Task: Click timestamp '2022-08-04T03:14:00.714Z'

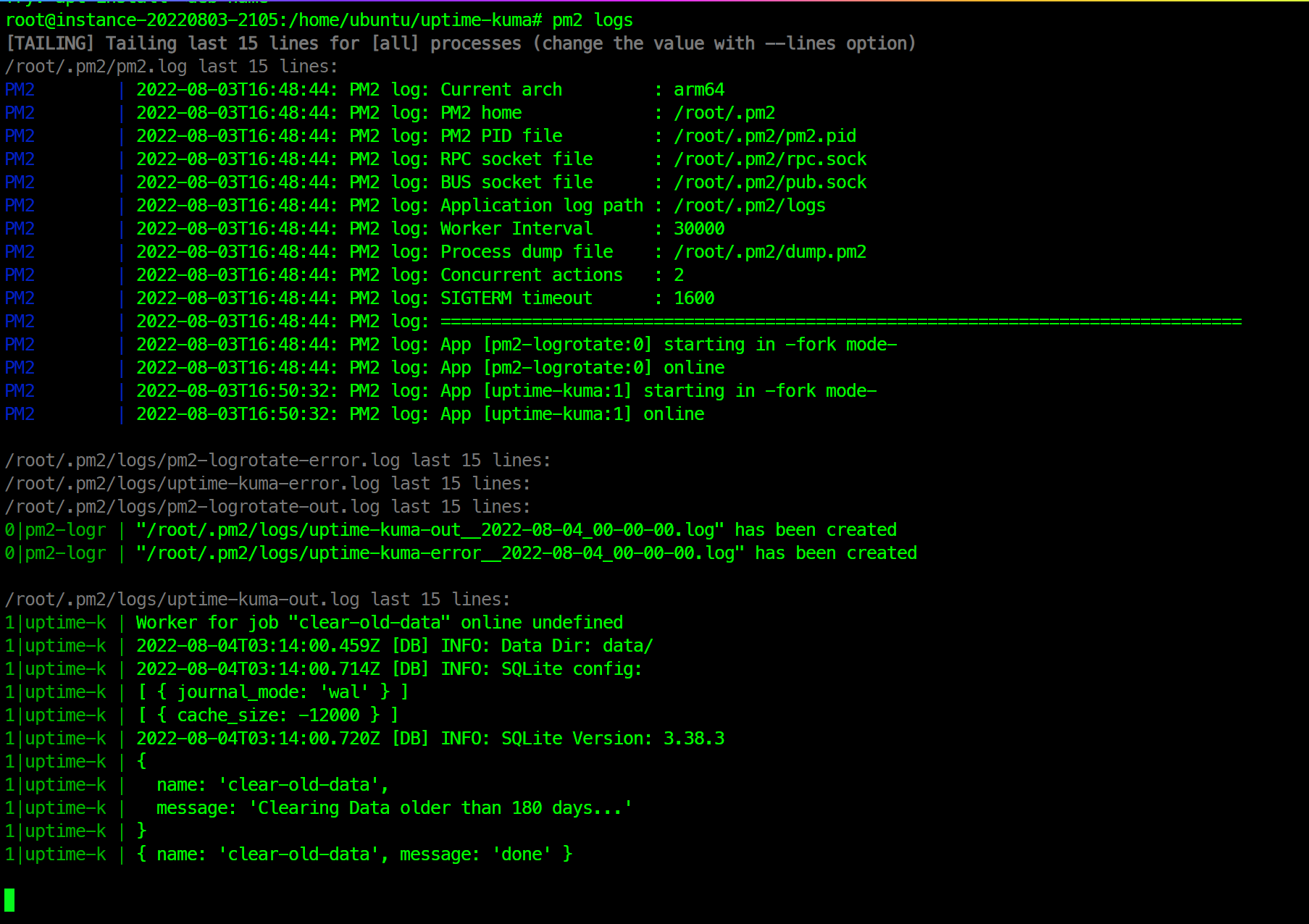Action: point(258,669)
